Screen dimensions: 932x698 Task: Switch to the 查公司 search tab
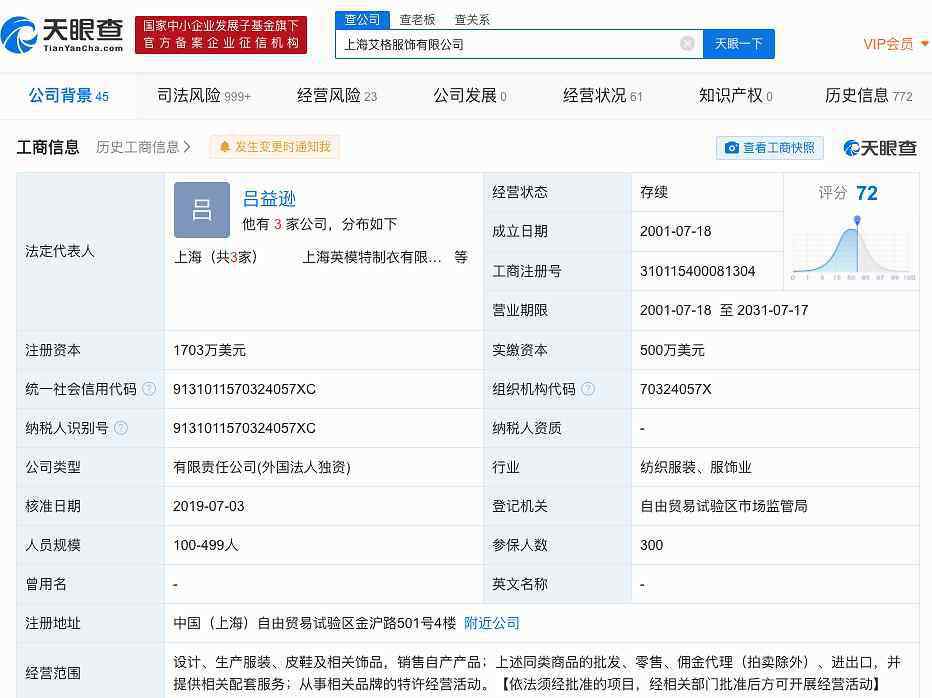click(362, 20)
